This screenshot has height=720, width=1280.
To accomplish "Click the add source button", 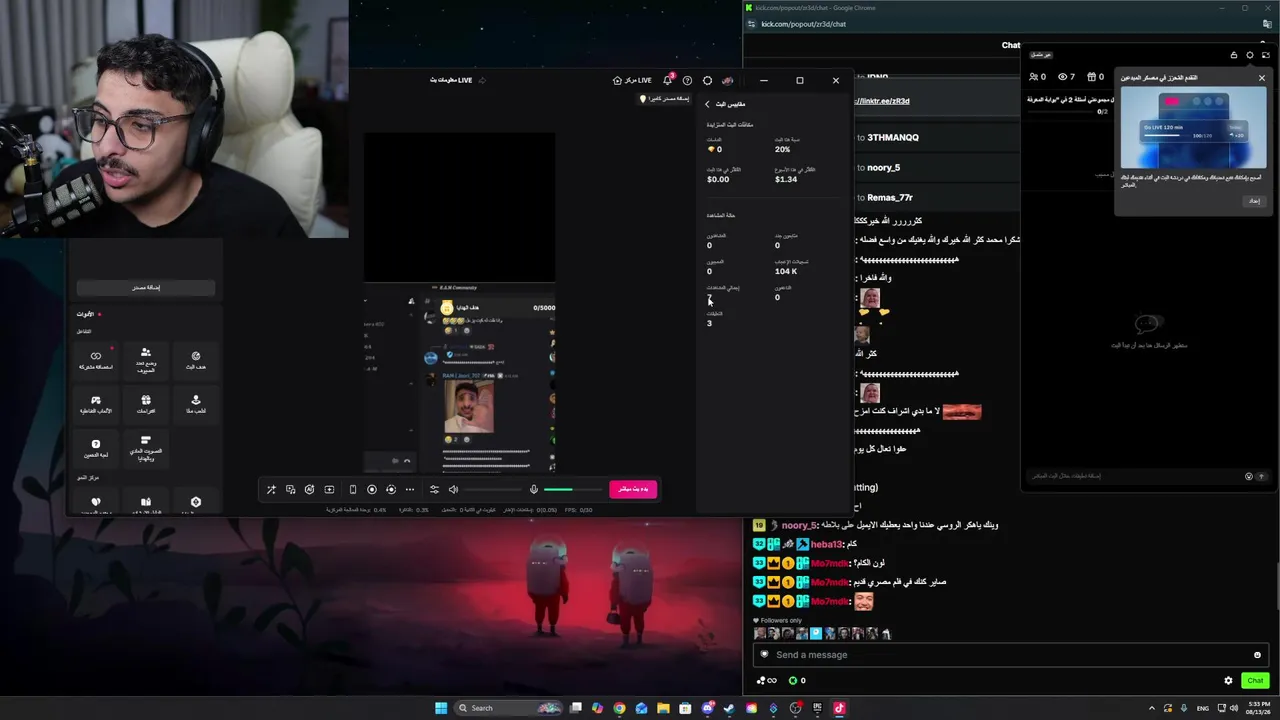I will coord(146,287).
